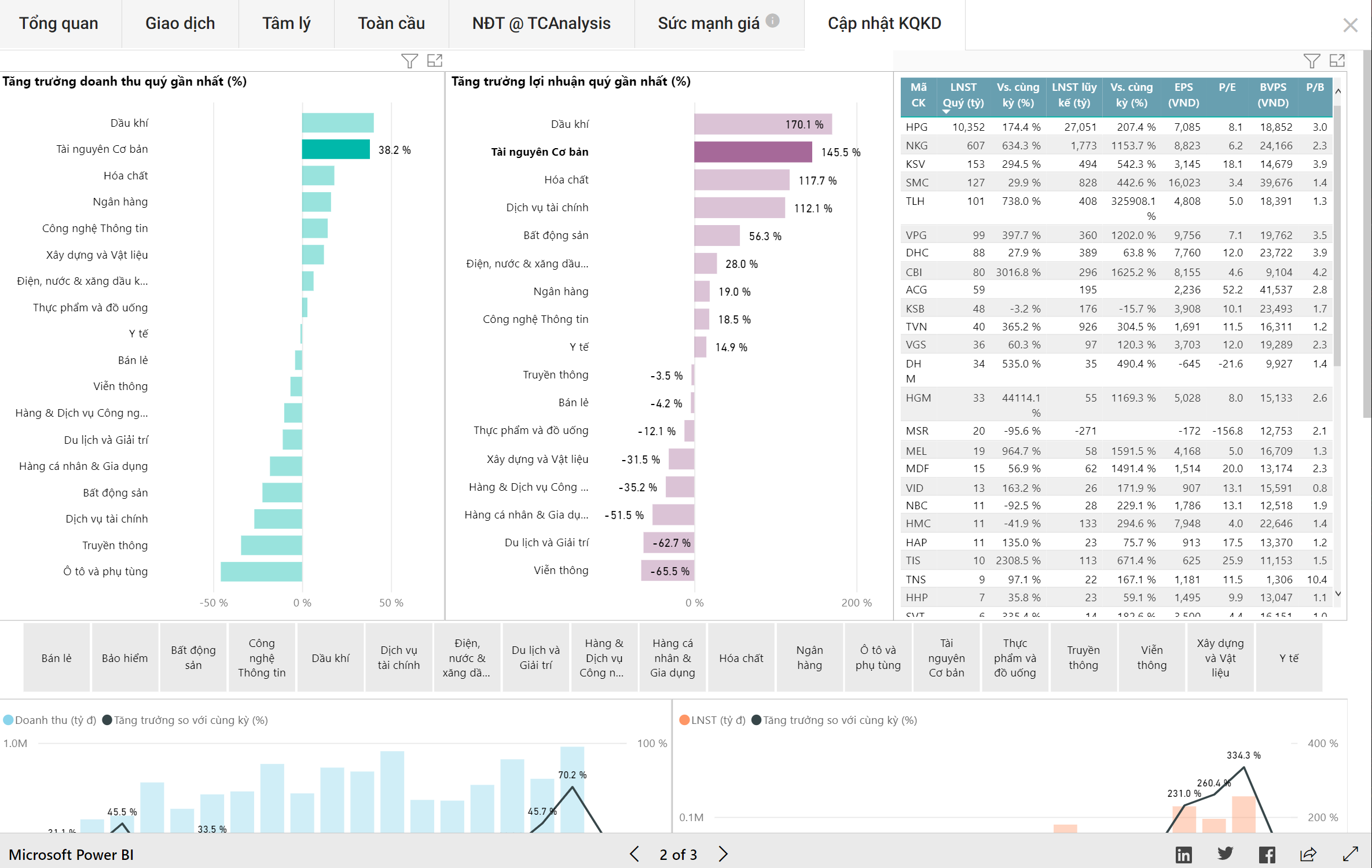Click filter icon above revenue growth chart
This screenshot has width=1372, height=868.
click(x=409, y=61)
